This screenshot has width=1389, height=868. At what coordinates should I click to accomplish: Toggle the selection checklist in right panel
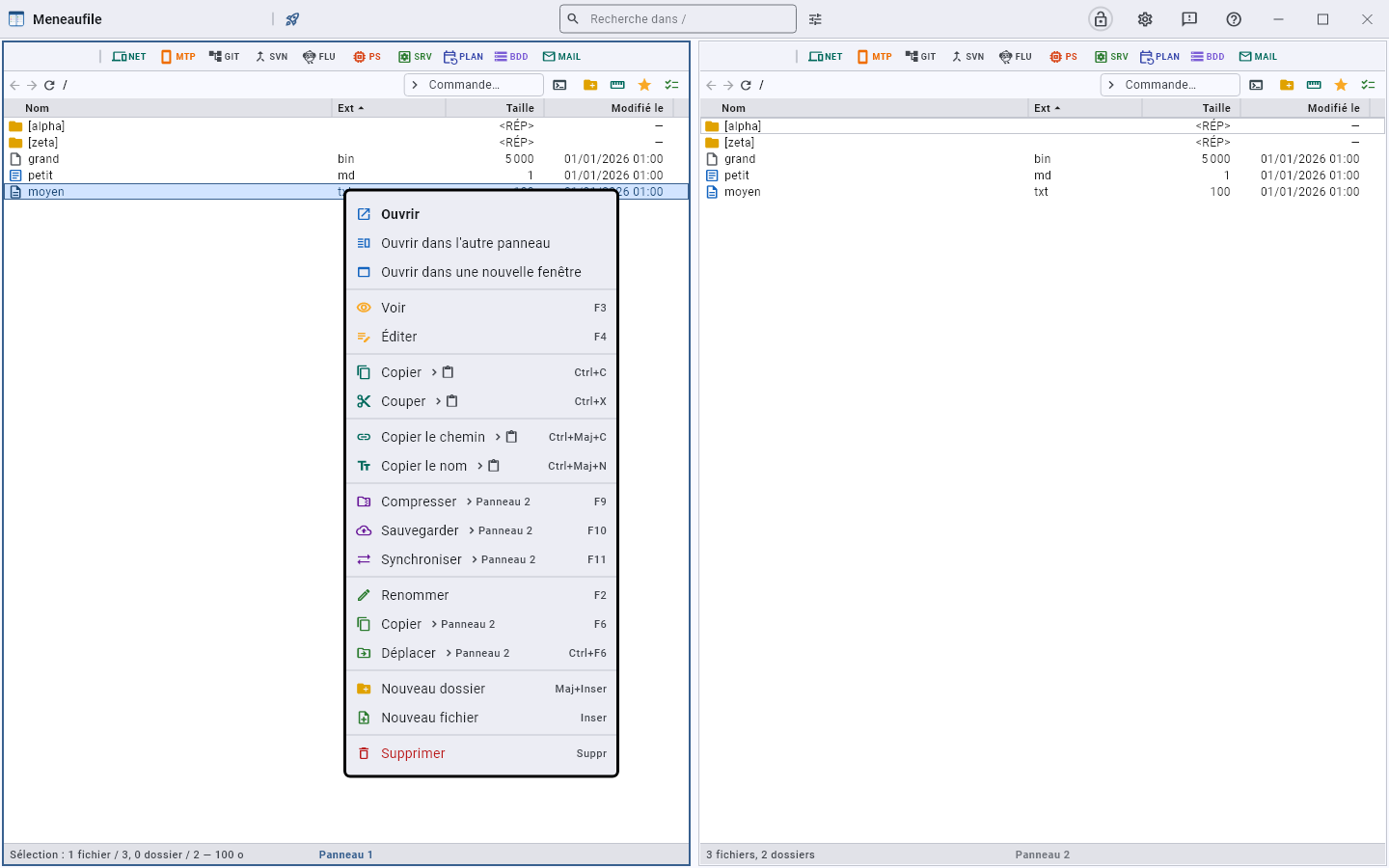click(1368, 85)
